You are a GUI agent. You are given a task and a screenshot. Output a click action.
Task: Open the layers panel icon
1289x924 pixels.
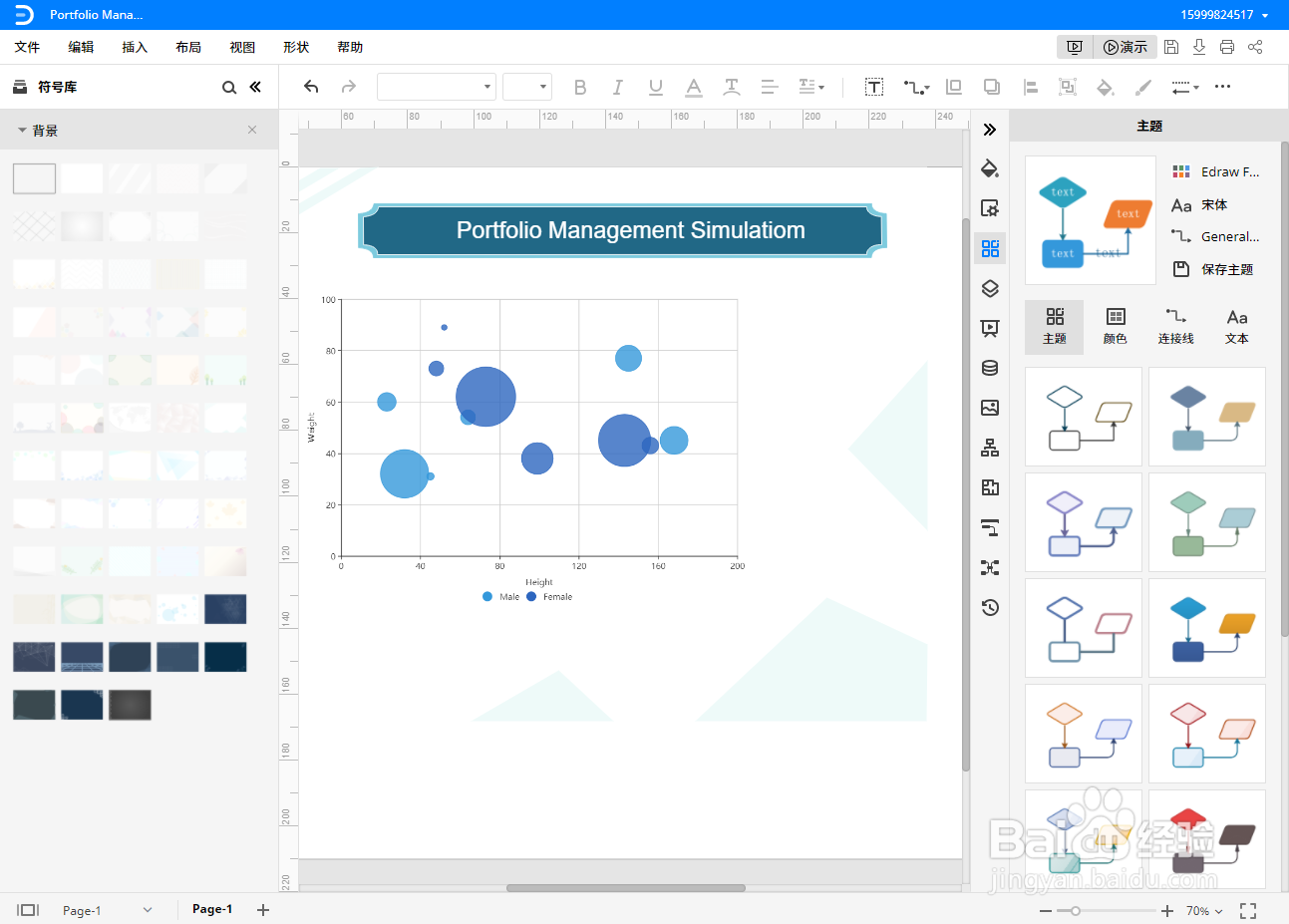(990, 288)
